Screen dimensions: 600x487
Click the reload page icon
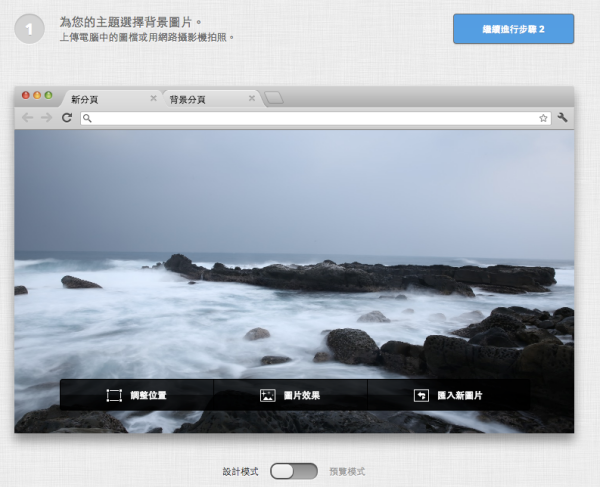pos(67,117)
